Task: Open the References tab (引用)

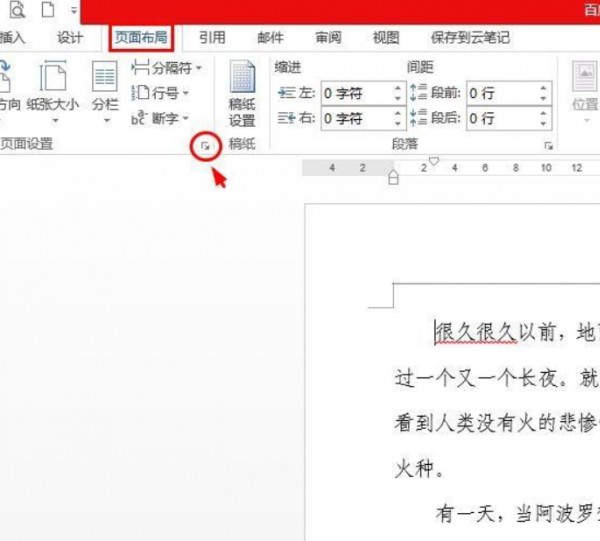Action: [212, 37]
